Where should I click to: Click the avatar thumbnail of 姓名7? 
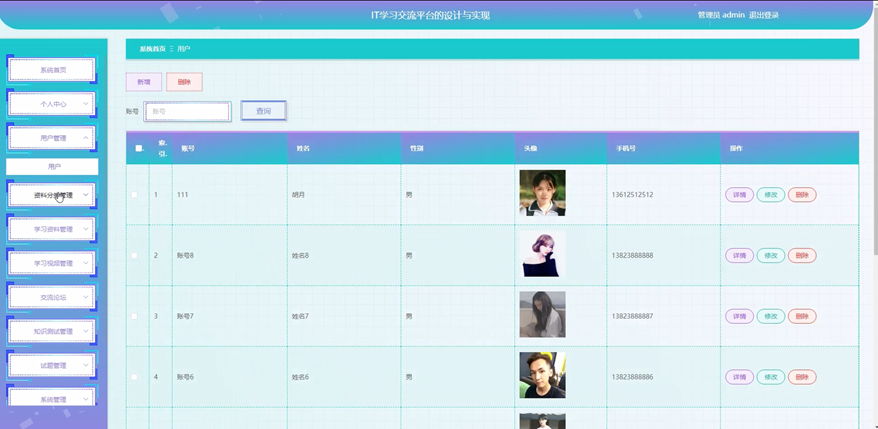[x=543, y=314]
